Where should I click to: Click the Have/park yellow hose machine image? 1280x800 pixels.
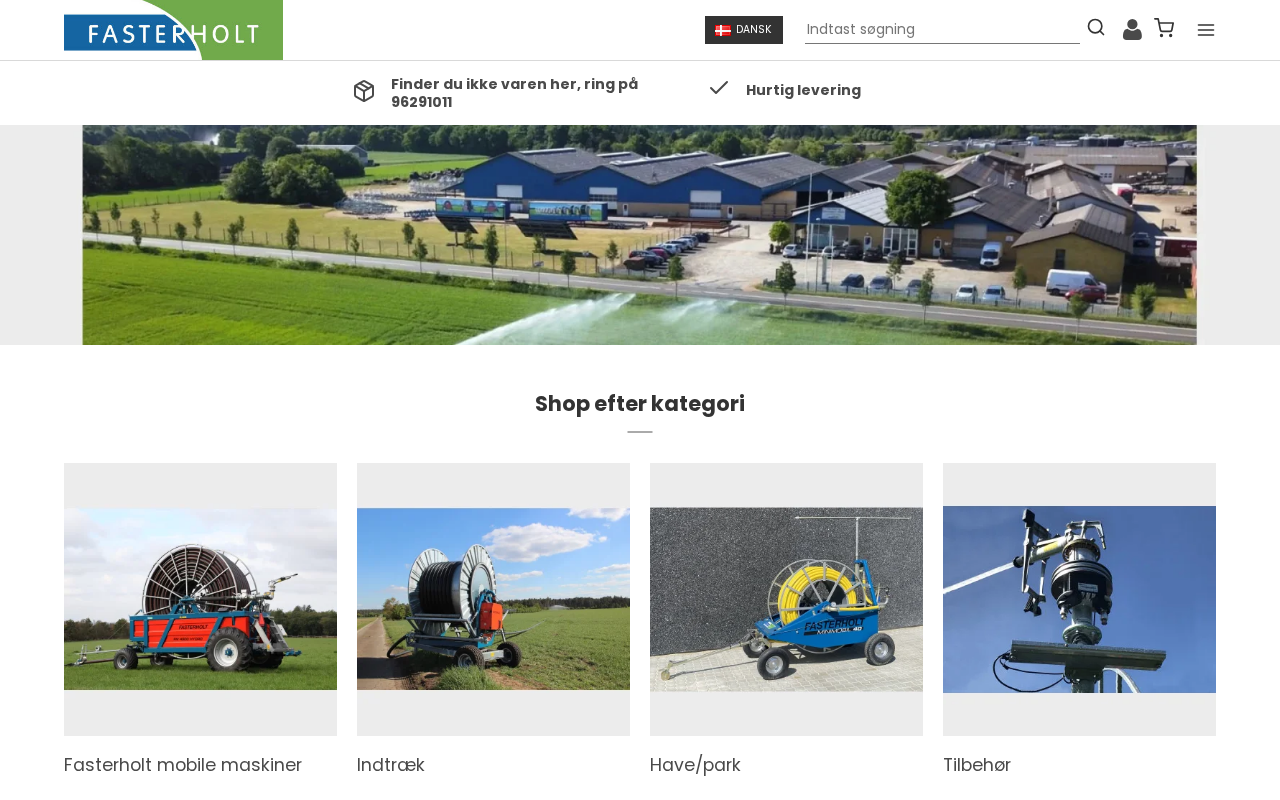(786, 599)
